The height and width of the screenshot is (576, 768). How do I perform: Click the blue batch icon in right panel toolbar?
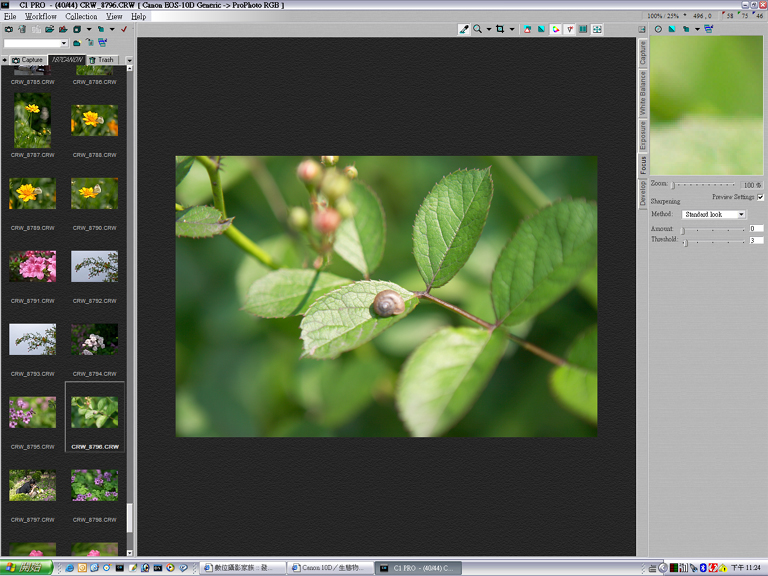[709, 29]
